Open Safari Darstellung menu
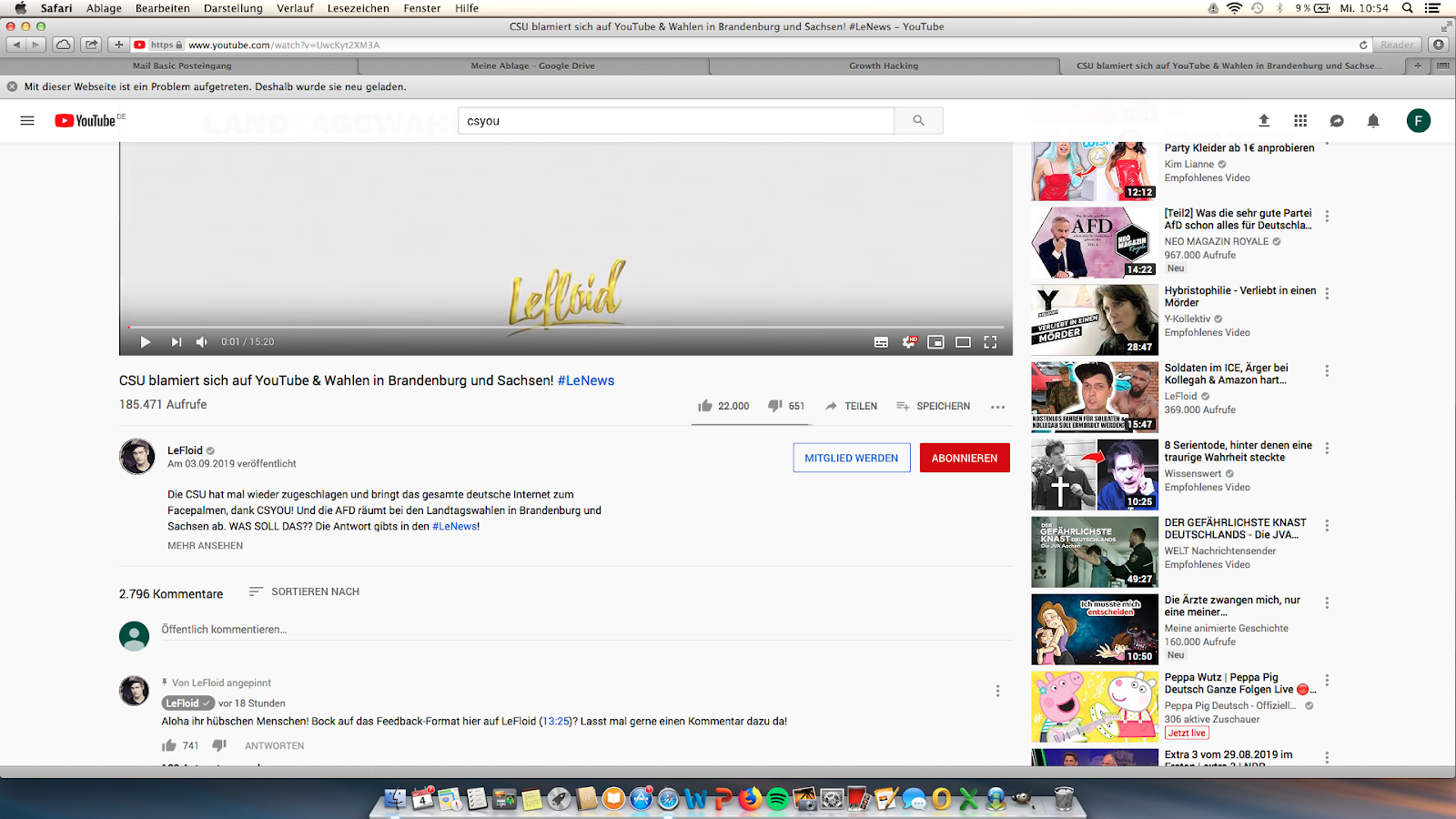The width and height of the screenshot is (1456, 819). 233,8
